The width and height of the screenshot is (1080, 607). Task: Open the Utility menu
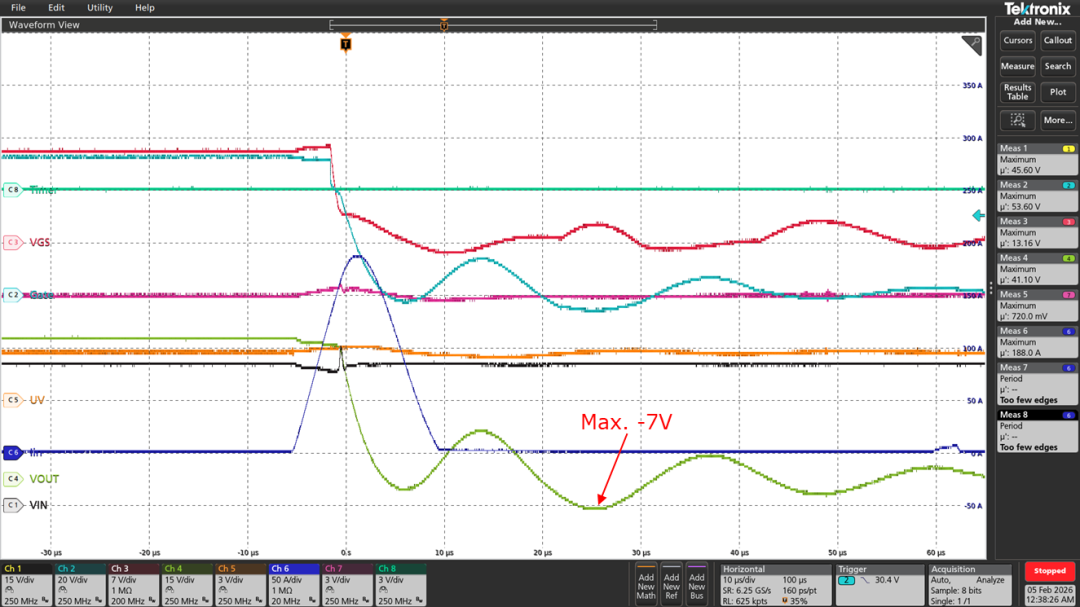point(100,8)
